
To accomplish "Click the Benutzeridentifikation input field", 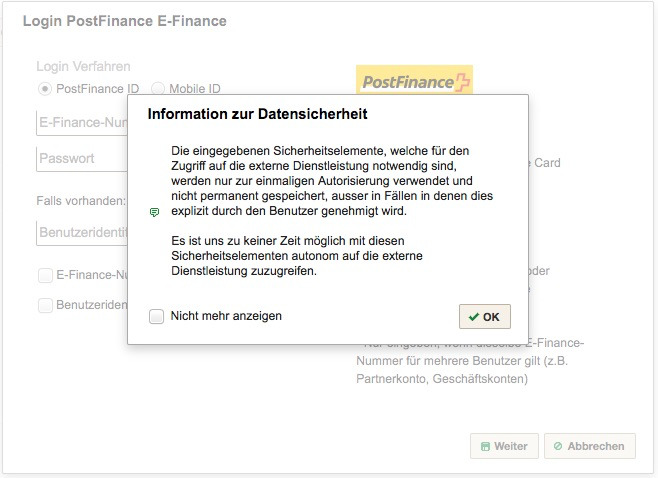I will [82, 232].
